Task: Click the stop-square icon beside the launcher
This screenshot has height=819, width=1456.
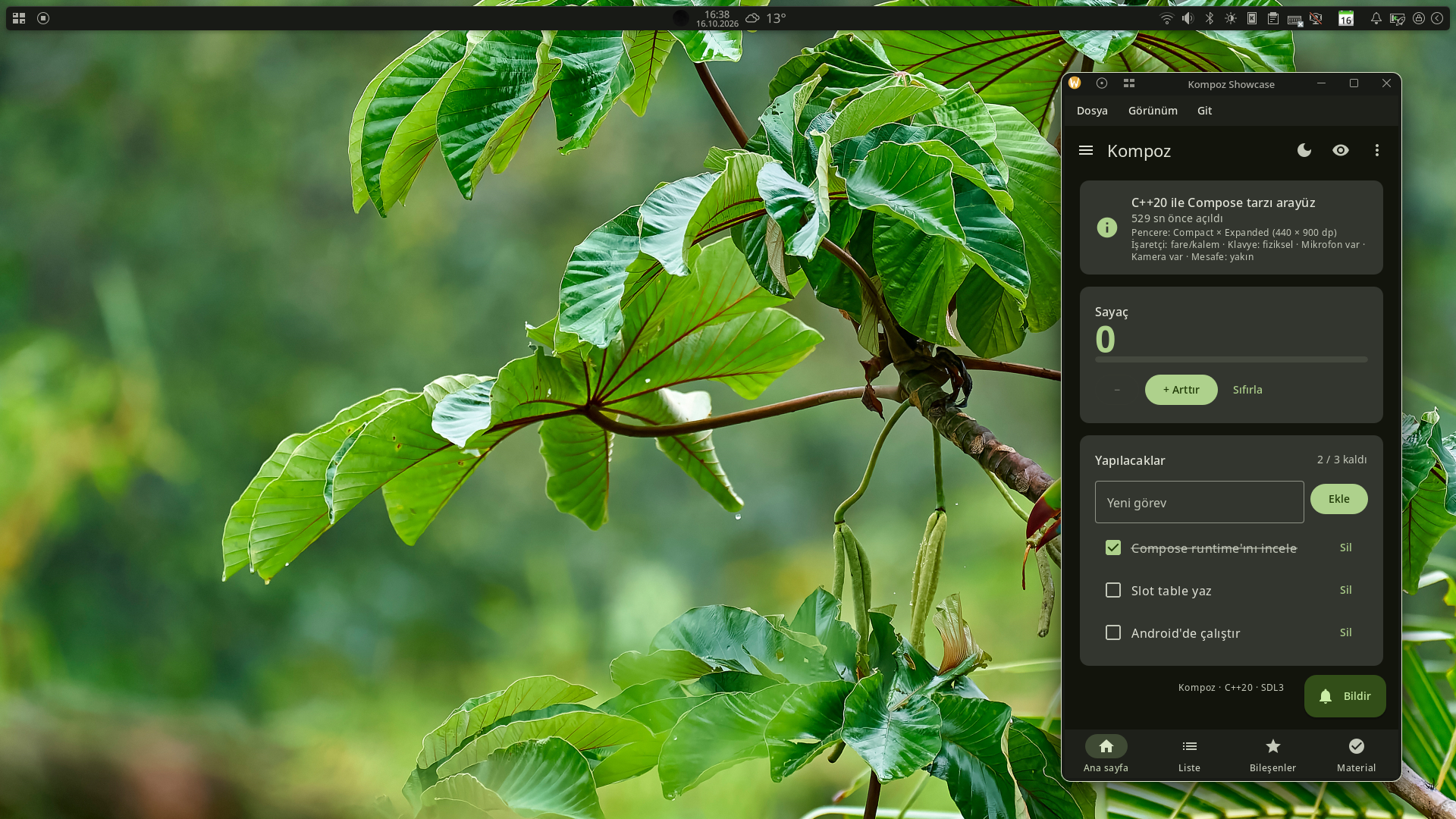Action: click(x=43, y=18)
